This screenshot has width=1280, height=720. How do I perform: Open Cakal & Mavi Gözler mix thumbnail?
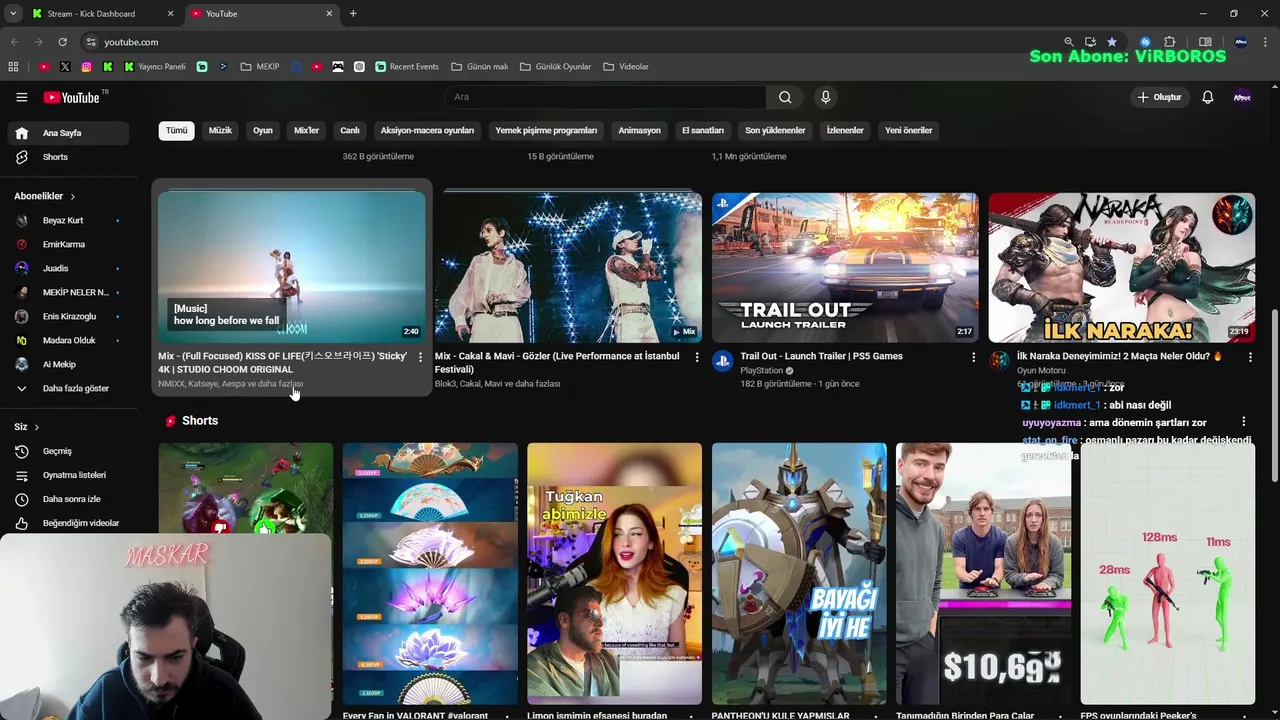click(x=568, y=267)
